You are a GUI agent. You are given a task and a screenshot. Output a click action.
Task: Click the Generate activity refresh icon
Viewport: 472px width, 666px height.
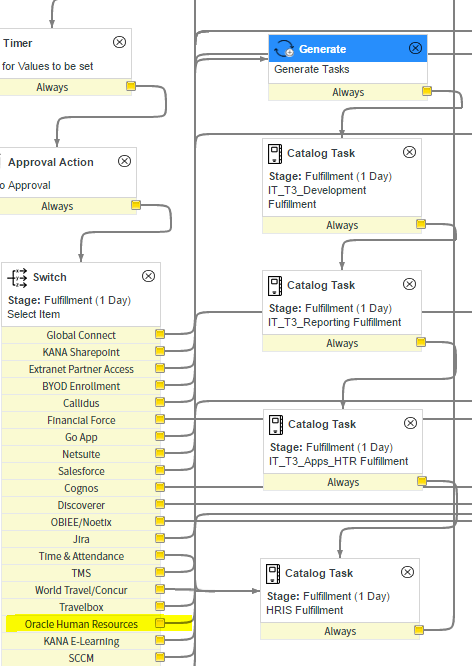[x=284, y=49]
